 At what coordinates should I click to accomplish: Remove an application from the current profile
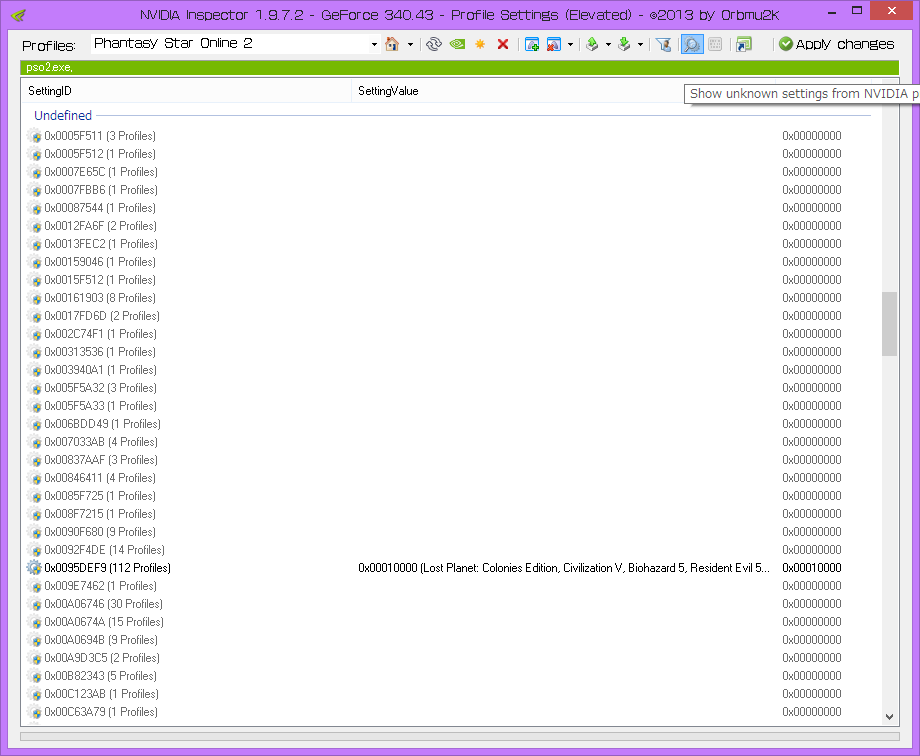pos(553,44)
